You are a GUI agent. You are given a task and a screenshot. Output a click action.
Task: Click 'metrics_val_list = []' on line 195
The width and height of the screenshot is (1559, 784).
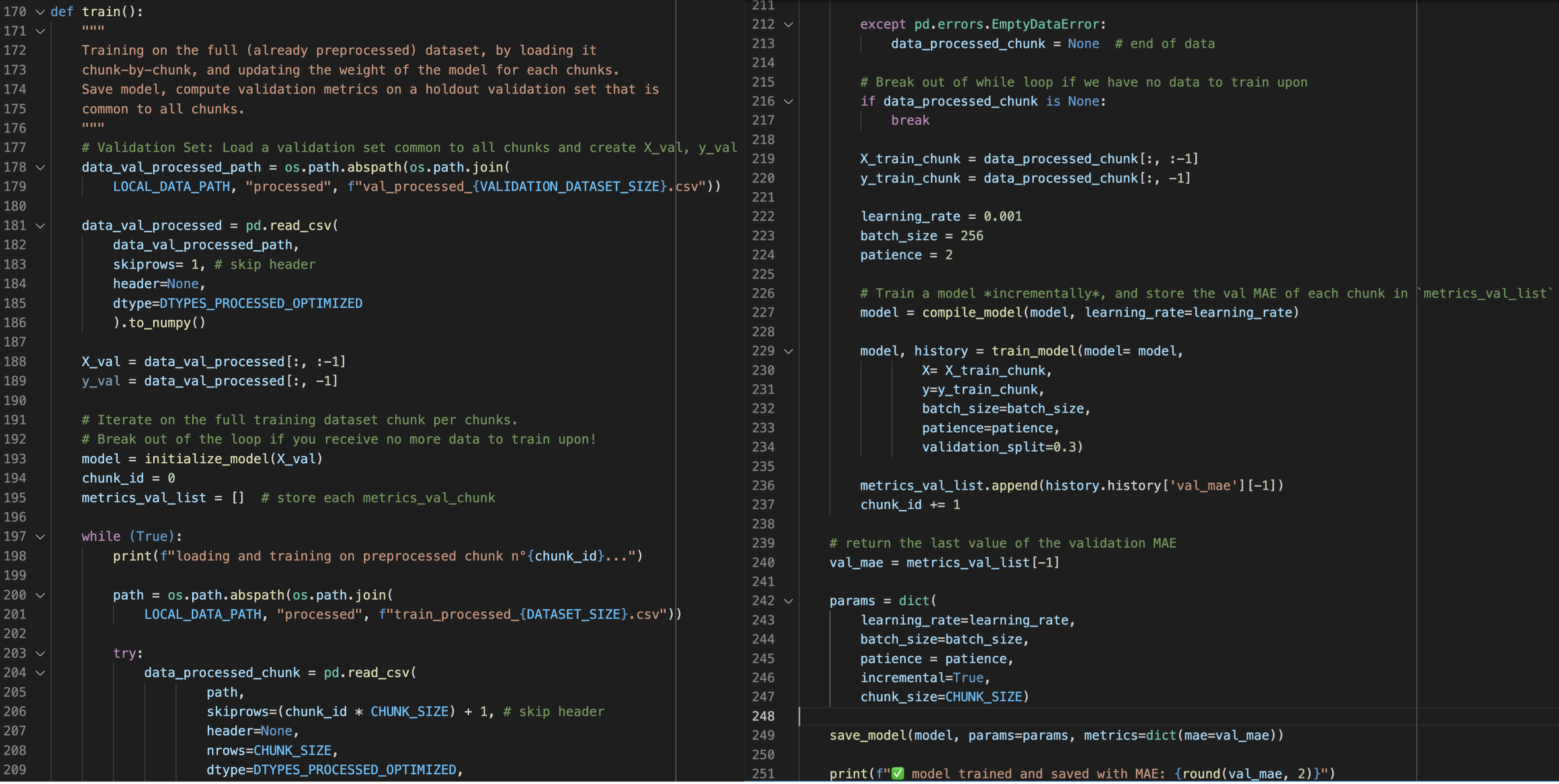pyautogui.click(x=163, y=498)
